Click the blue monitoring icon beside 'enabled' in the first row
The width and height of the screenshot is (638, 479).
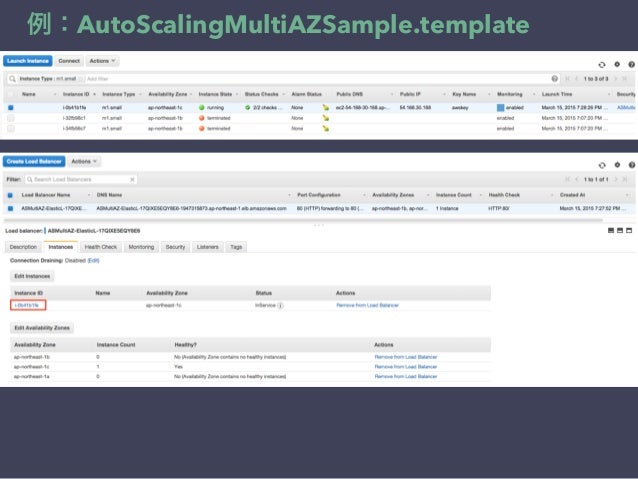click(500, 107)
